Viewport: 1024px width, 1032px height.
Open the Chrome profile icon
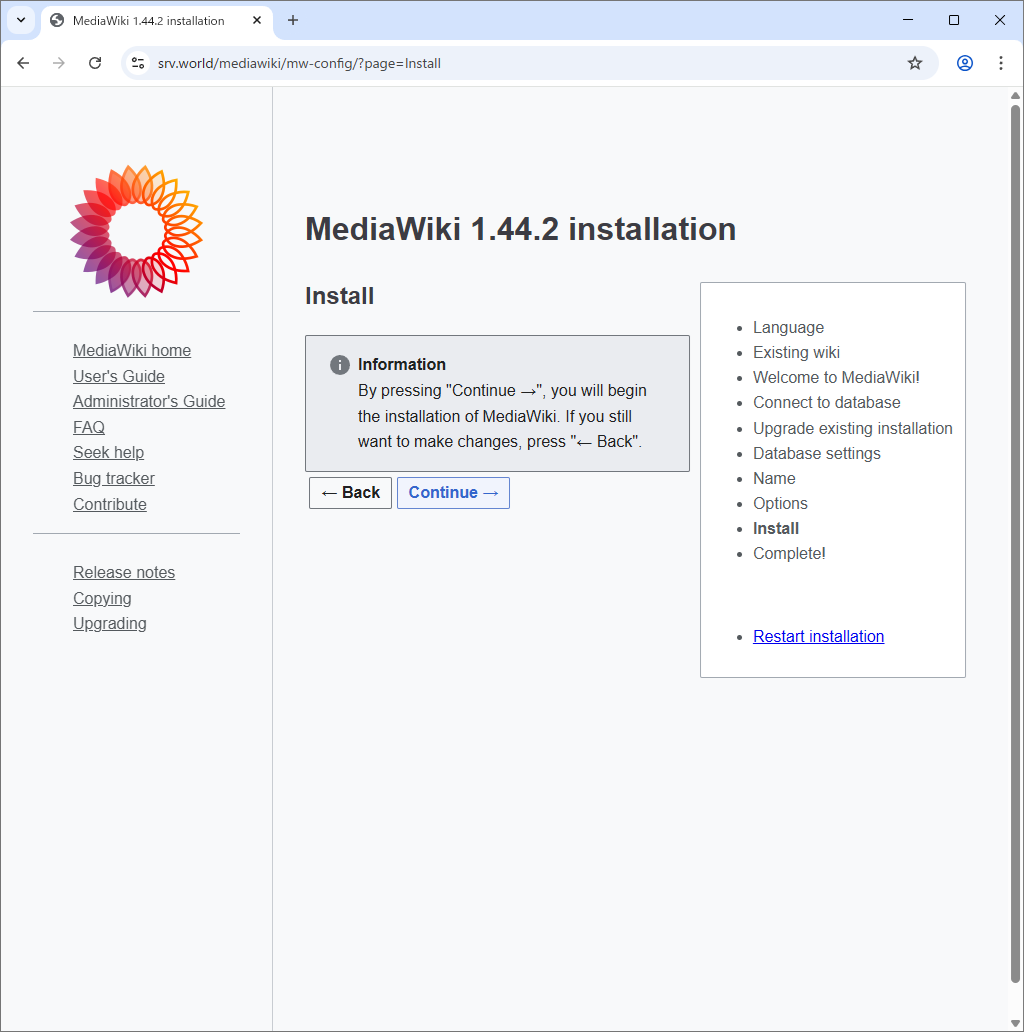(x=965, y=63)
